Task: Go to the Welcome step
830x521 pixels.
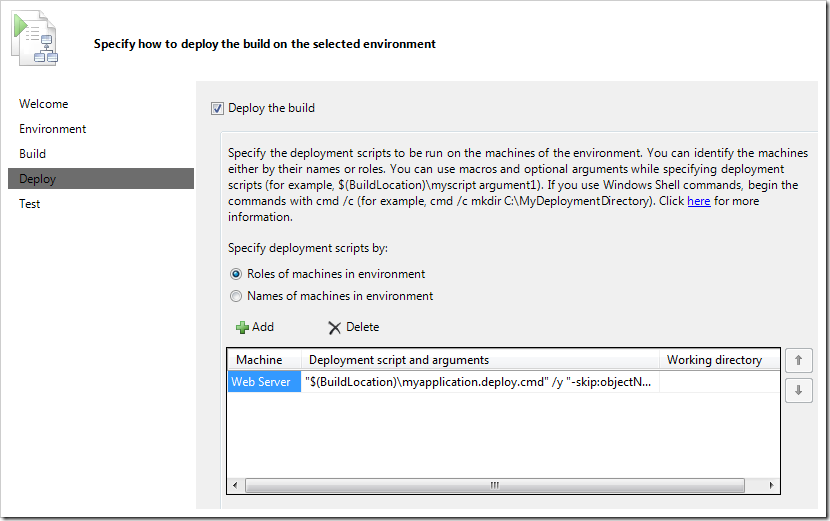Action: [x=44, y=104]
